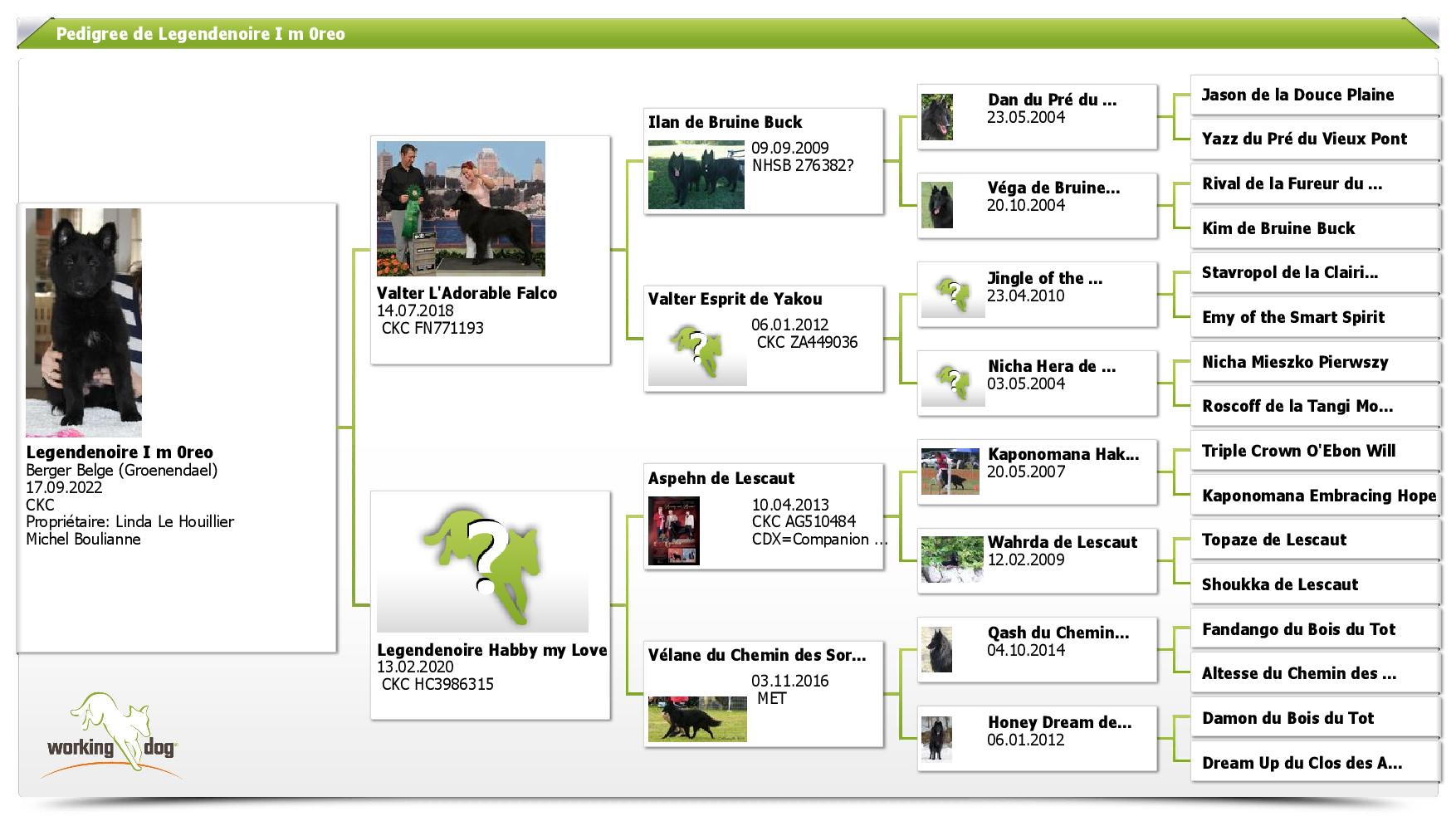Open Qash du Chemin... name link

click(x=1058, y=633)
